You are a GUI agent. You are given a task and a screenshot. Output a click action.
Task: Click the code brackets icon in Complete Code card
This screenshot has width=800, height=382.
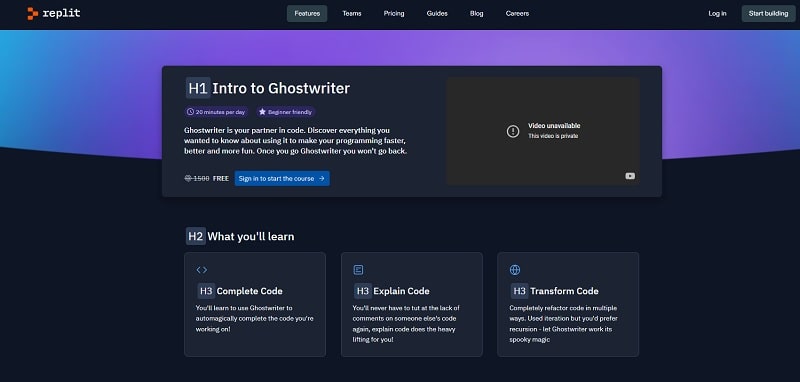tap(202, 270)
